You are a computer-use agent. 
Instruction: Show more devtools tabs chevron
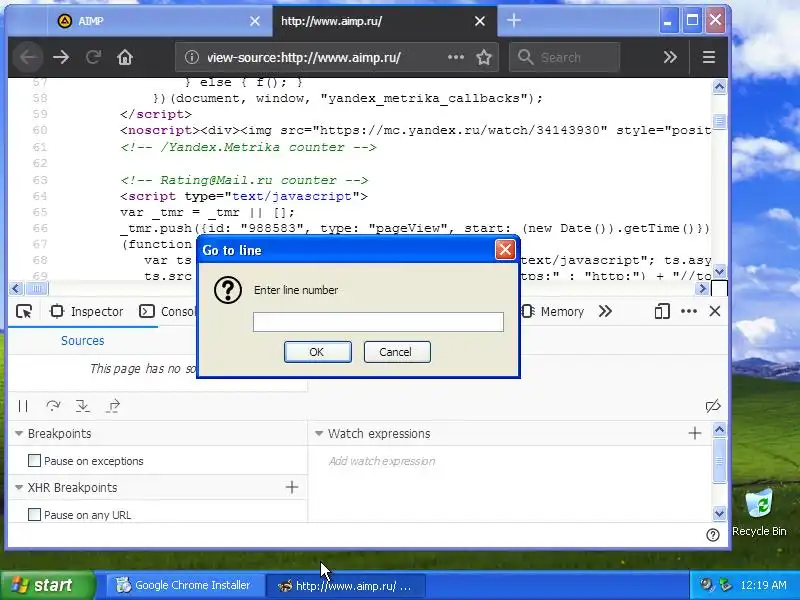point(605,311)
